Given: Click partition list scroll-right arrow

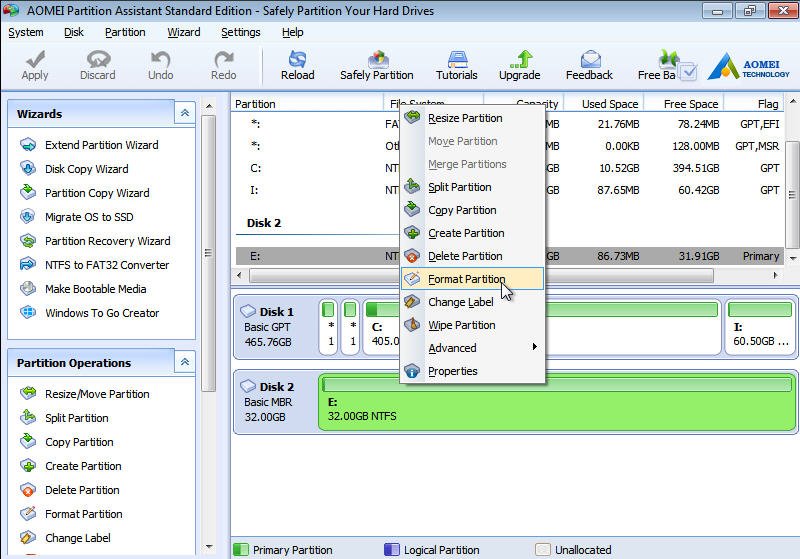Looking at the screenshot, I should tap(776, 275).
